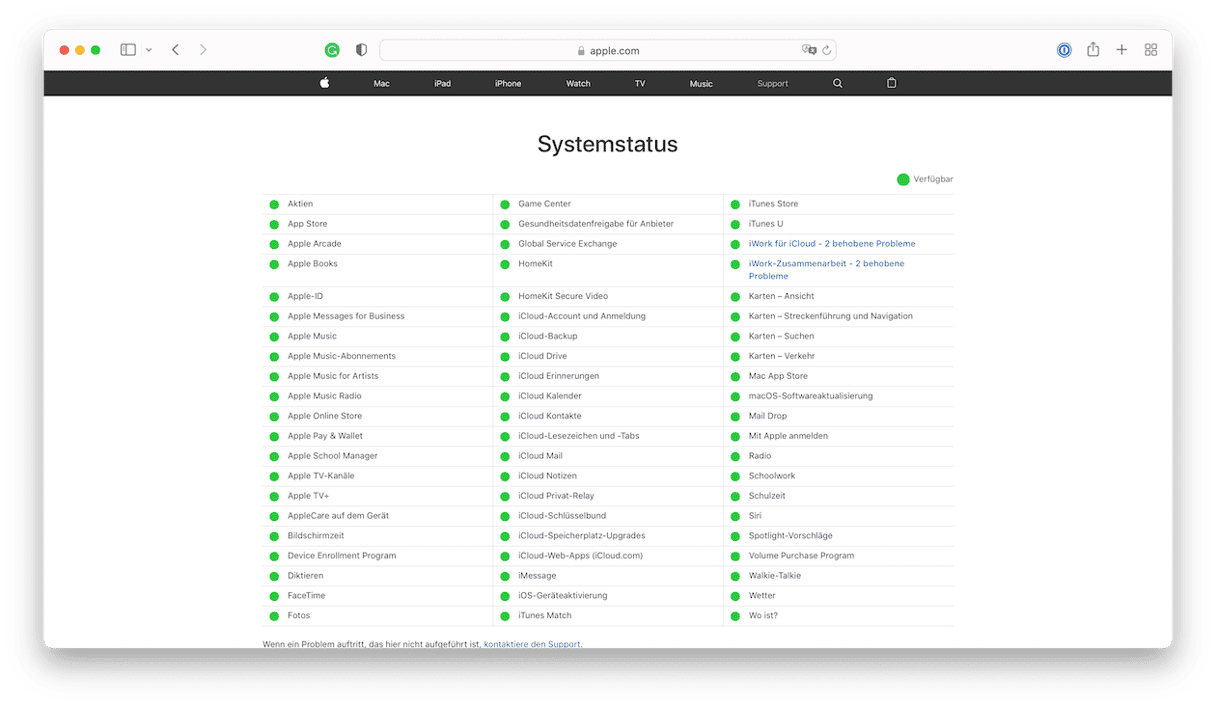Go forward to the next page
Viewport: 1216px width, 706px height.
click(203, 50)
